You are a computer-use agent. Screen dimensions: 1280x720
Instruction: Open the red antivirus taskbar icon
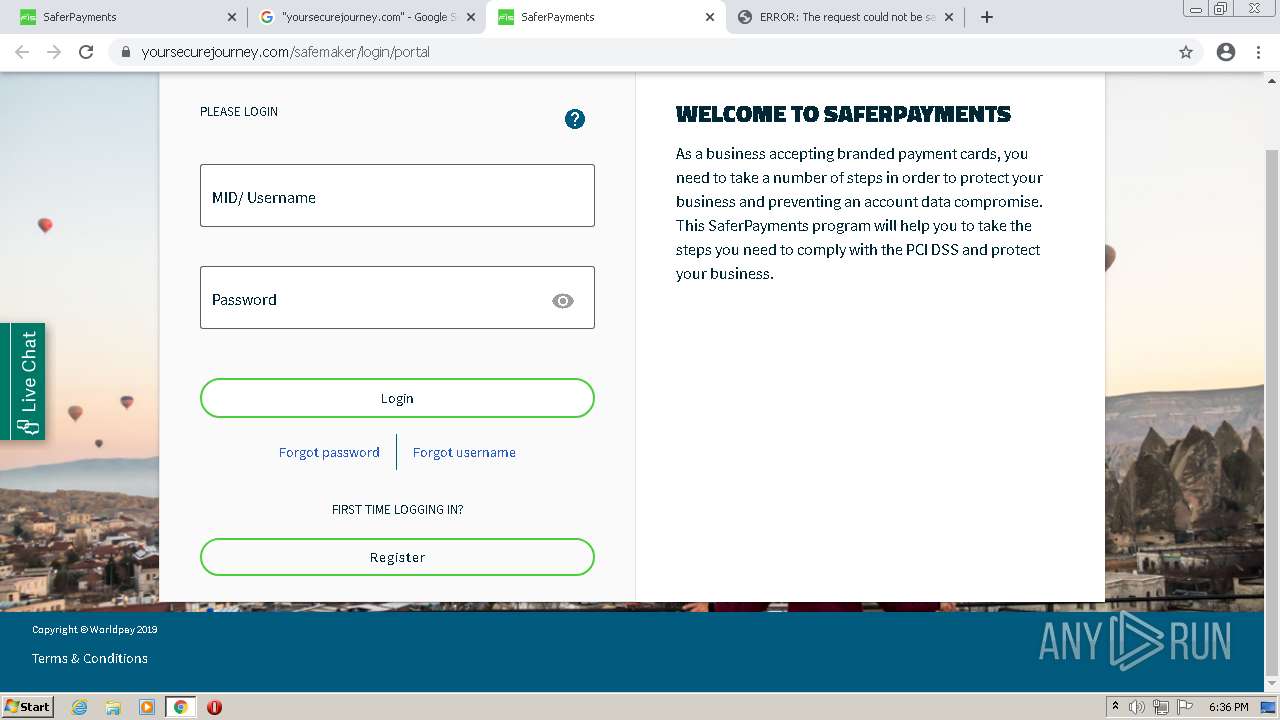coord(214,707)
